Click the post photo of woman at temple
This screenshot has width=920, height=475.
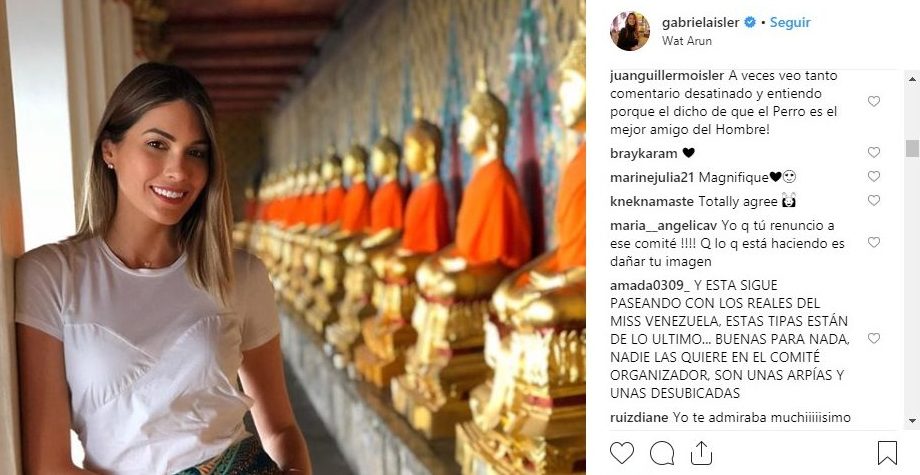293,238
